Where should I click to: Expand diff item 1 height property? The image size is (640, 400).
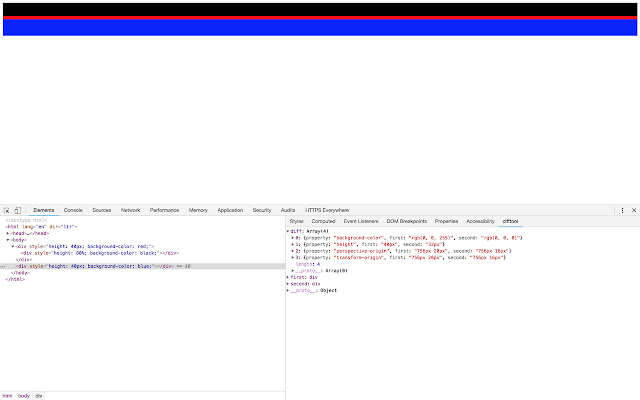(293, 244)
